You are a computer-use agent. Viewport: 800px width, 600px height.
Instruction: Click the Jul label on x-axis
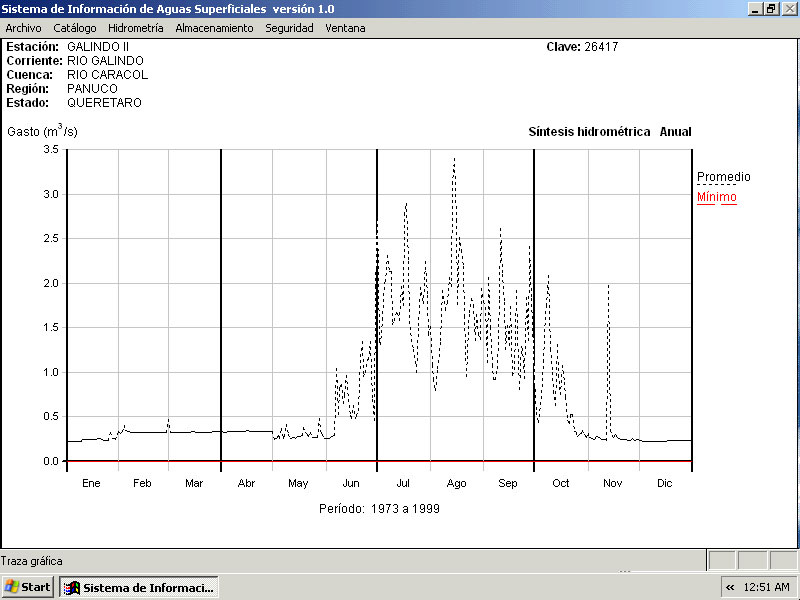pos(403,483)
